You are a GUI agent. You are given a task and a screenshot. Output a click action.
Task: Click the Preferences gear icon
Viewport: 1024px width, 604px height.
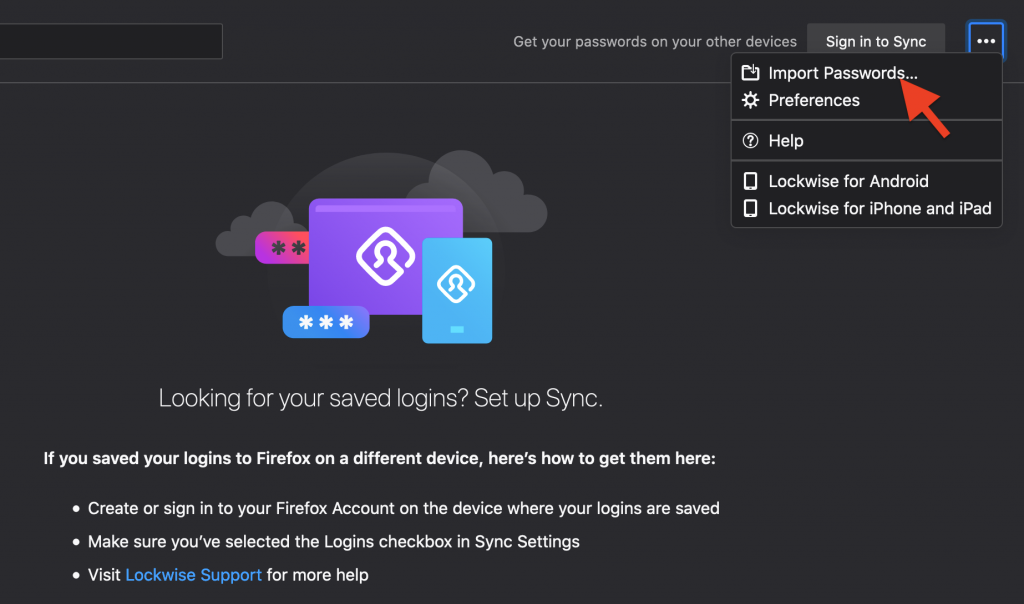[750, 100]
